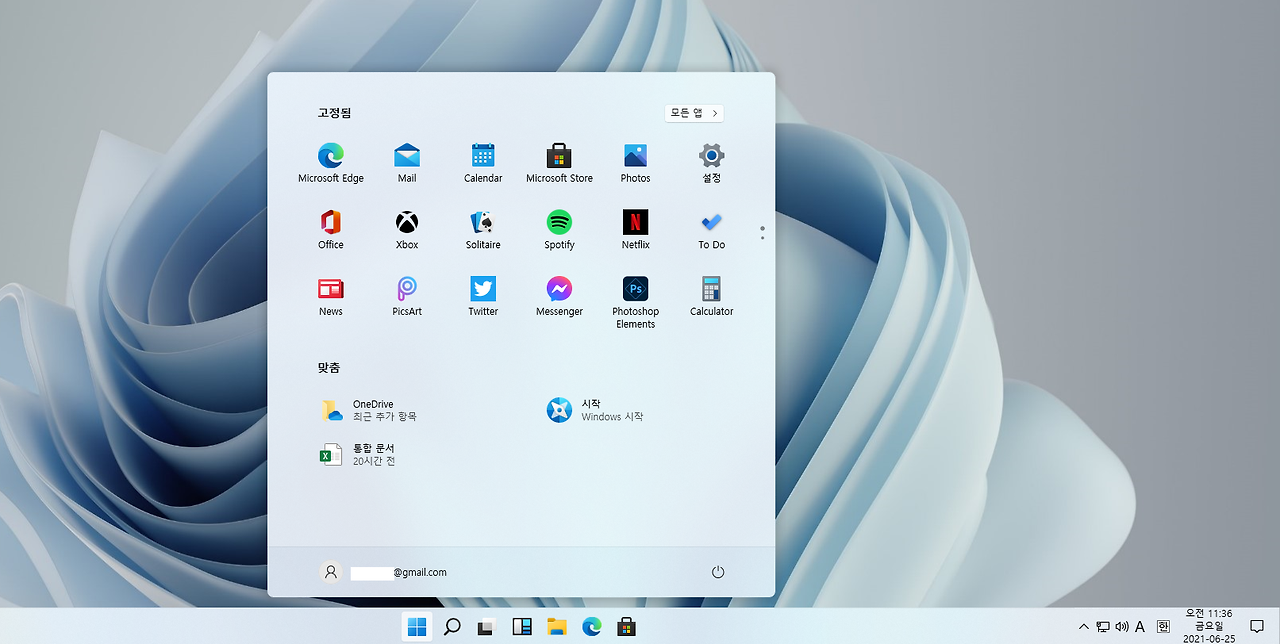Open the 통합 문서 Excel file

(x=357, y=455)
